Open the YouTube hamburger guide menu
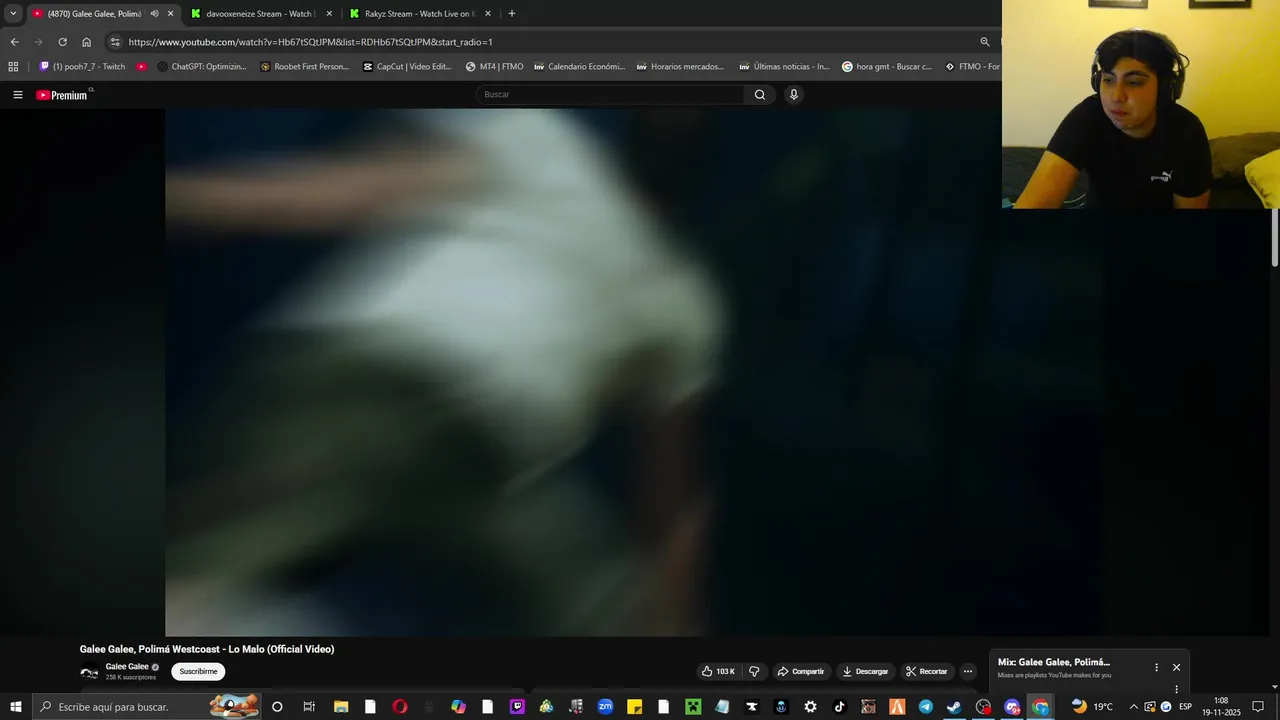The height and width of the screenshot is (720, 1280). coord(18,95)
